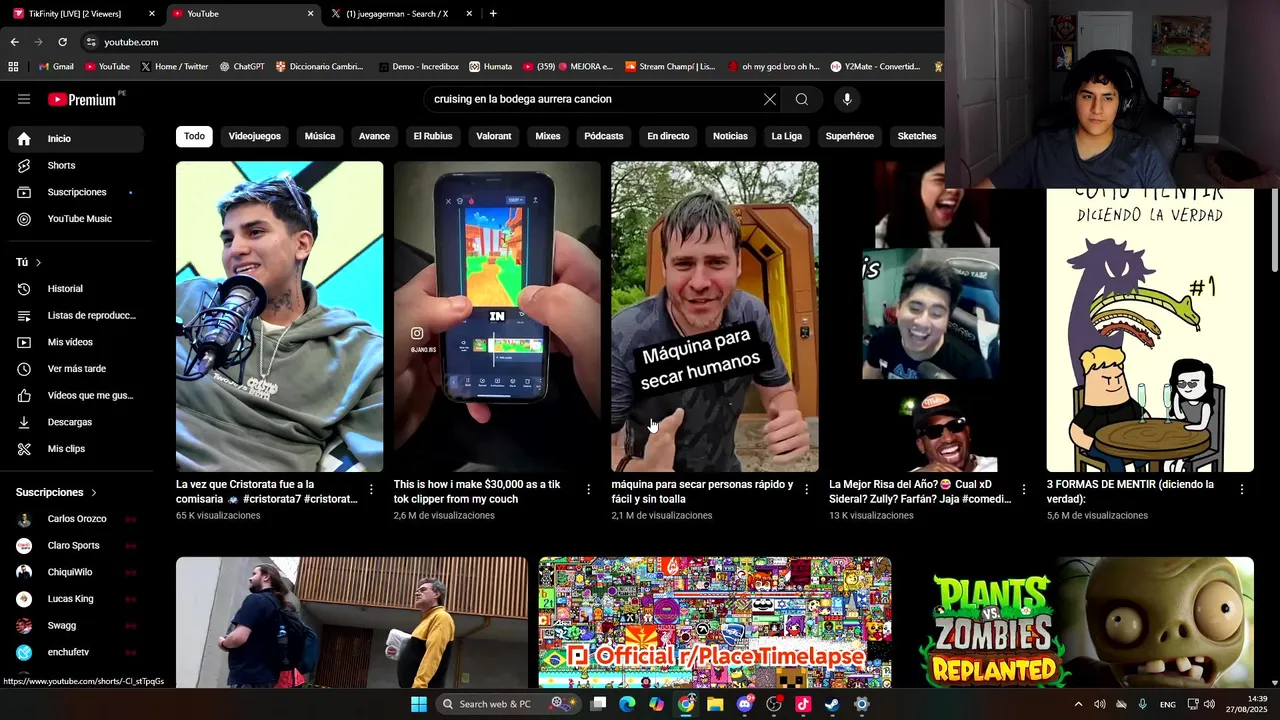Play the Máquina para secar humanos short thumbnail
Screen dimensions: 1280x720
pos(715,316)
